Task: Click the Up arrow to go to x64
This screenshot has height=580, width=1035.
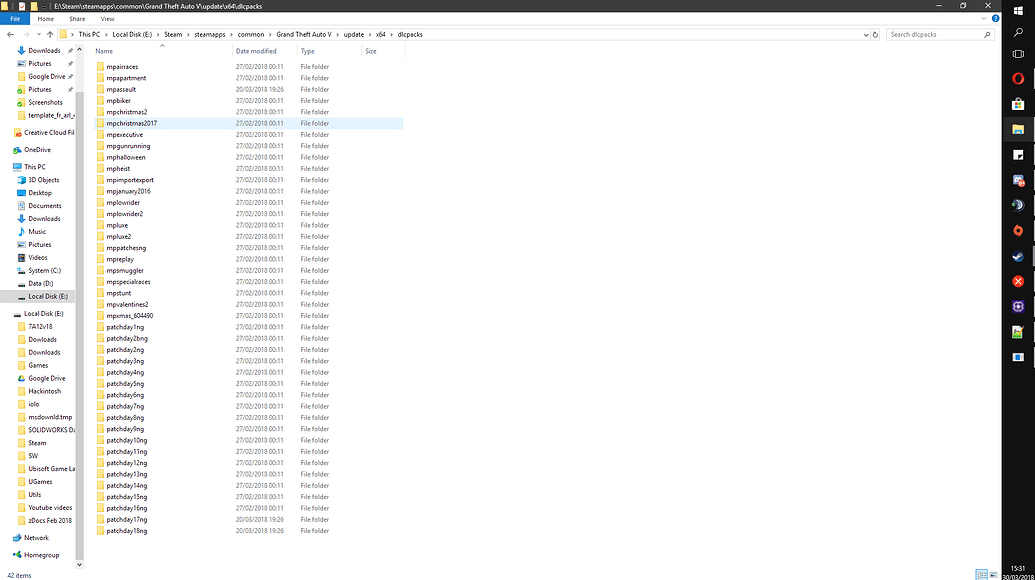Action: pos(49,33)
